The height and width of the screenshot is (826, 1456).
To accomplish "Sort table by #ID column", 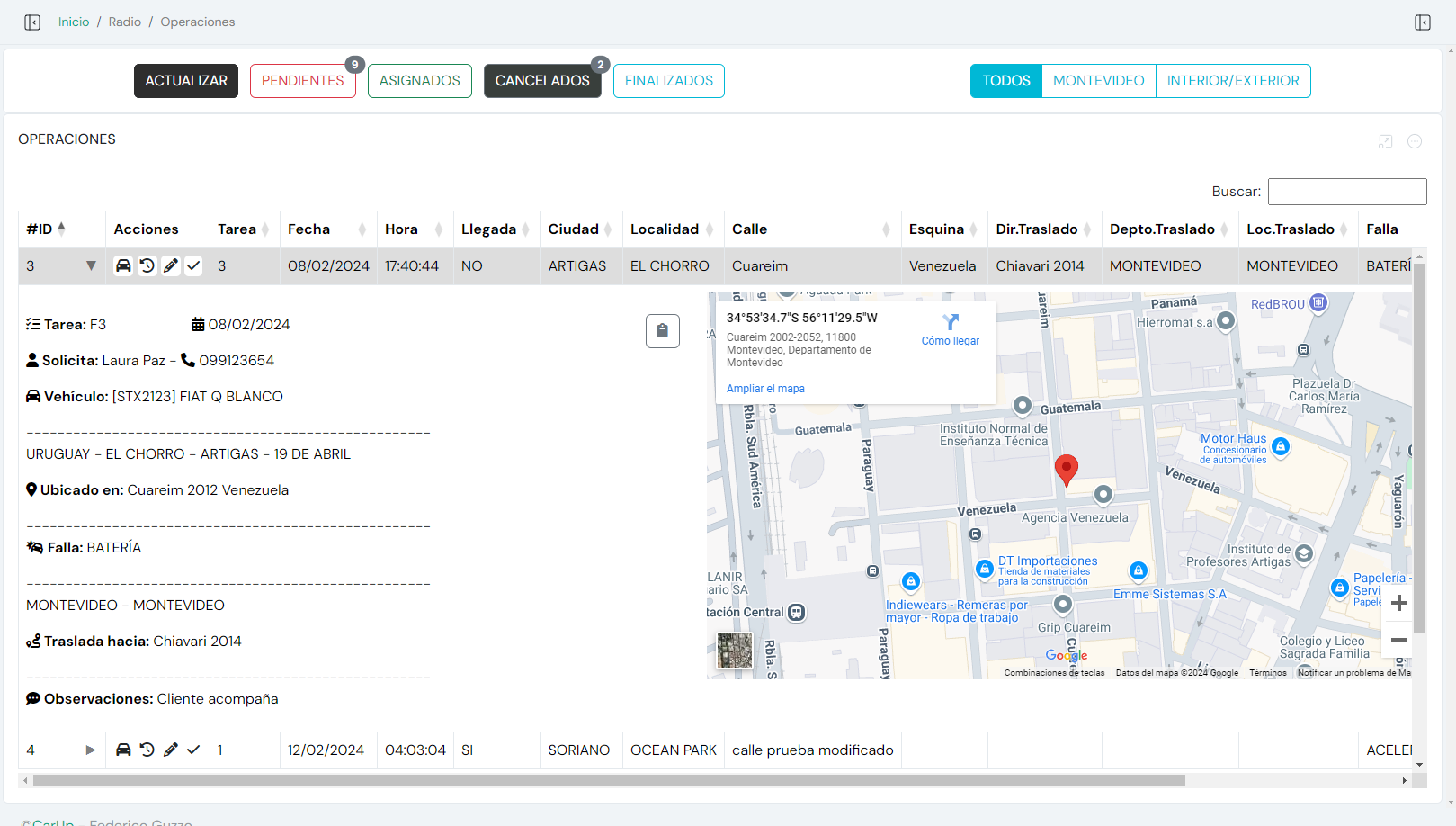I will tap(47, 229).
